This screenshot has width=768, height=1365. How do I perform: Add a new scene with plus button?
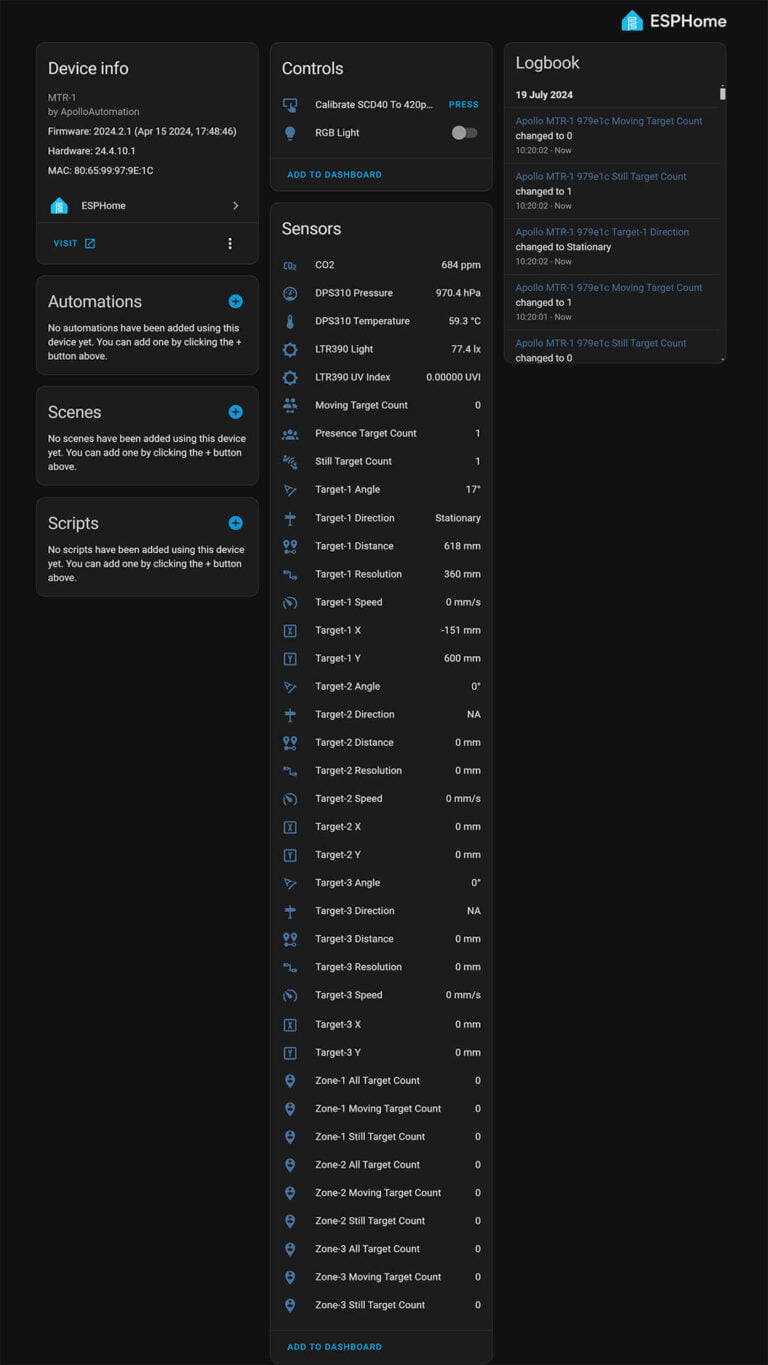[x=235, y=412]
